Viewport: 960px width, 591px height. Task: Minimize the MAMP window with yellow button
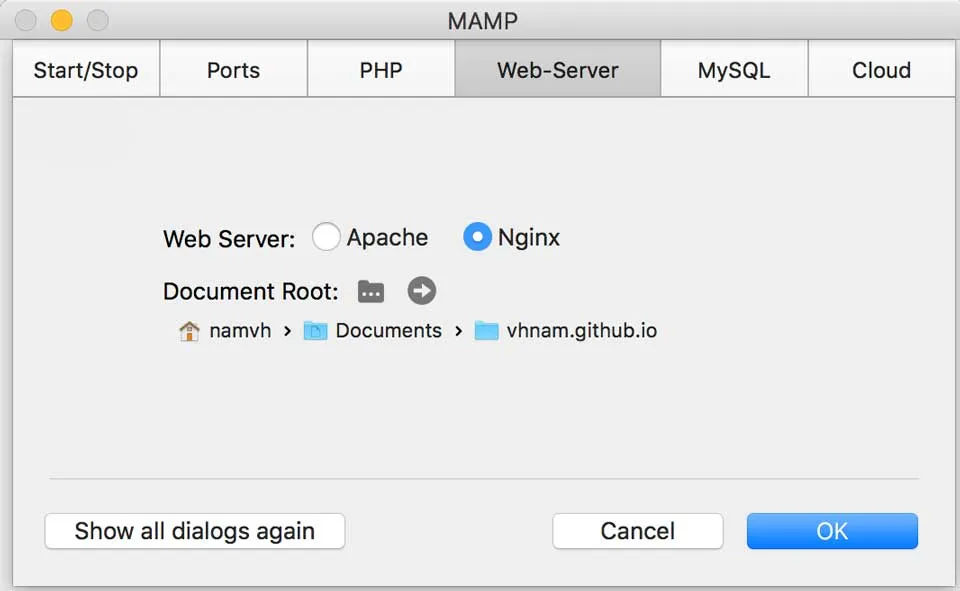[62, 20]
